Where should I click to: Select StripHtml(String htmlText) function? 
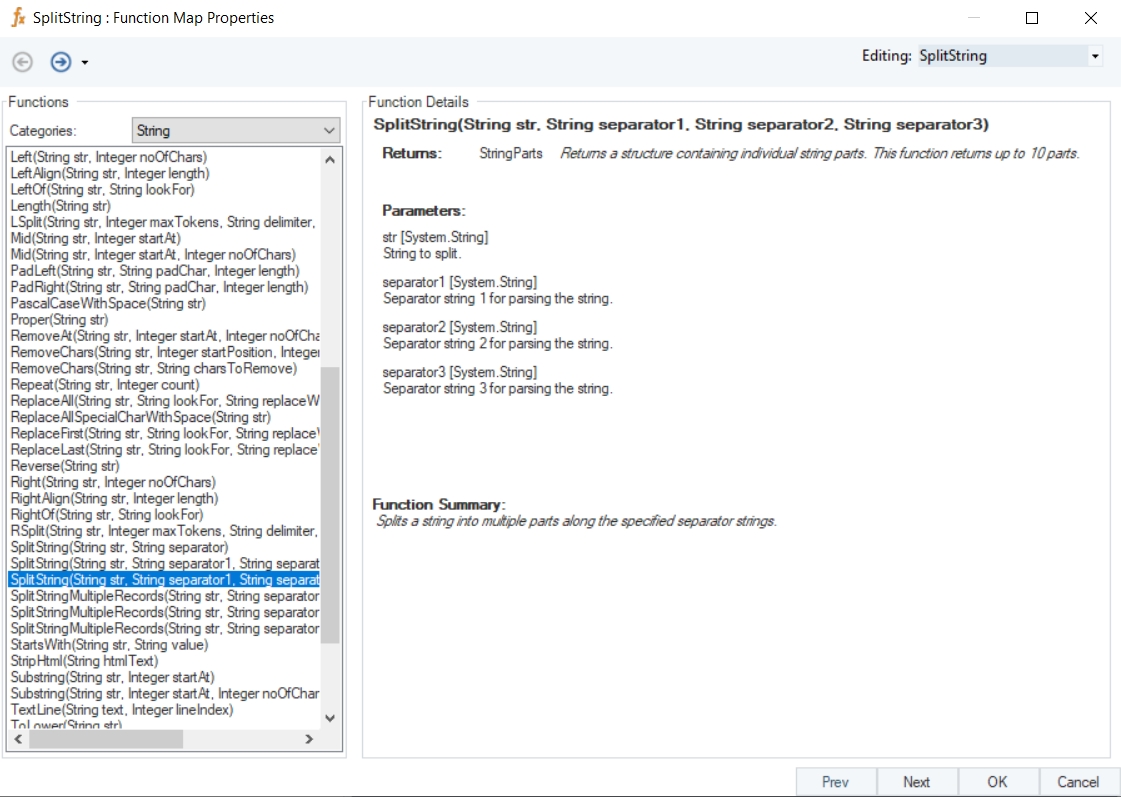[x=84, y=661]
